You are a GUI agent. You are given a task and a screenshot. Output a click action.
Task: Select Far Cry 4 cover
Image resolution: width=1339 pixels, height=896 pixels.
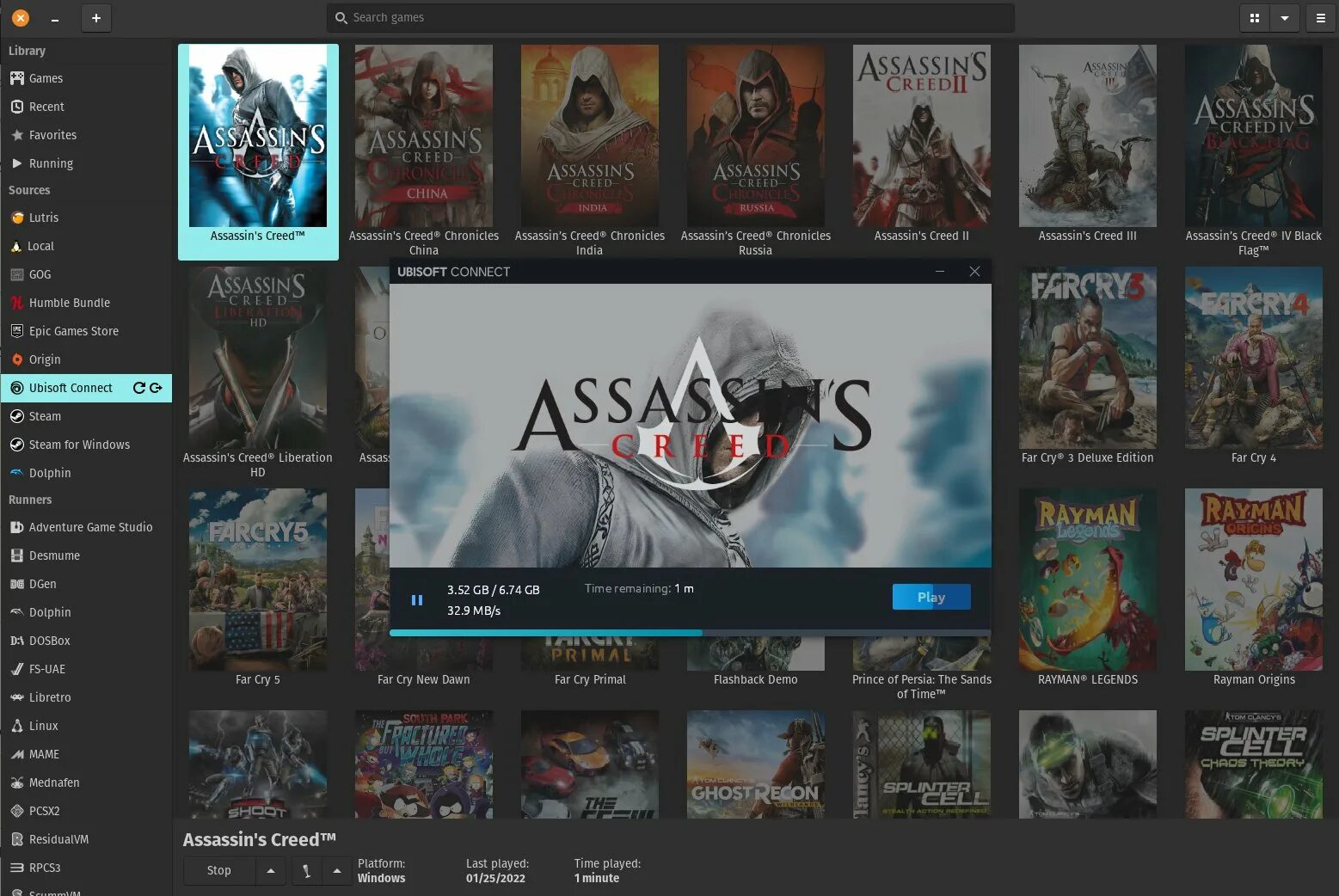tap(1254, 358)
